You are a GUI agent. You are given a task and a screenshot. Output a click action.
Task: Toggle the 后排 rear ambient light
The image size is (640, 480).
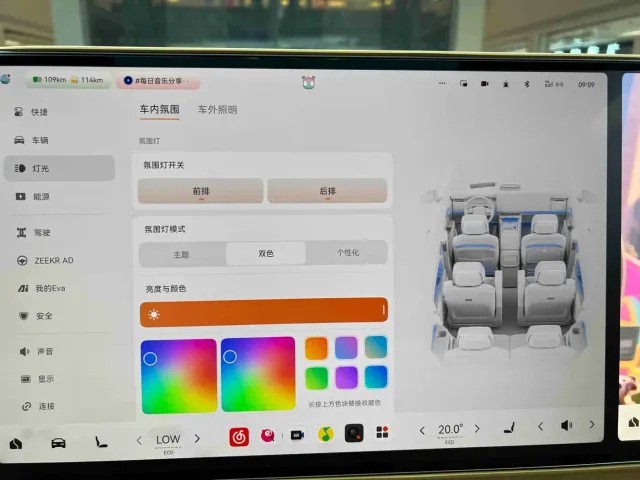coord(327,191)
